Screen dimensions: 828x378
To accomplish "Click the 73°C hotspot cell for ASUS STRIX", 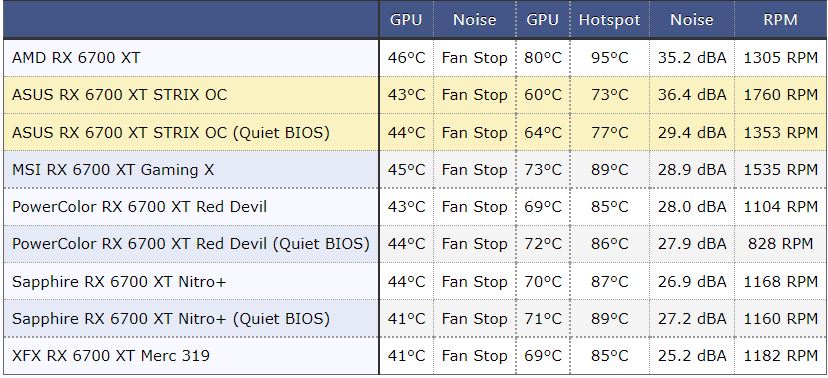I will 609,95.
